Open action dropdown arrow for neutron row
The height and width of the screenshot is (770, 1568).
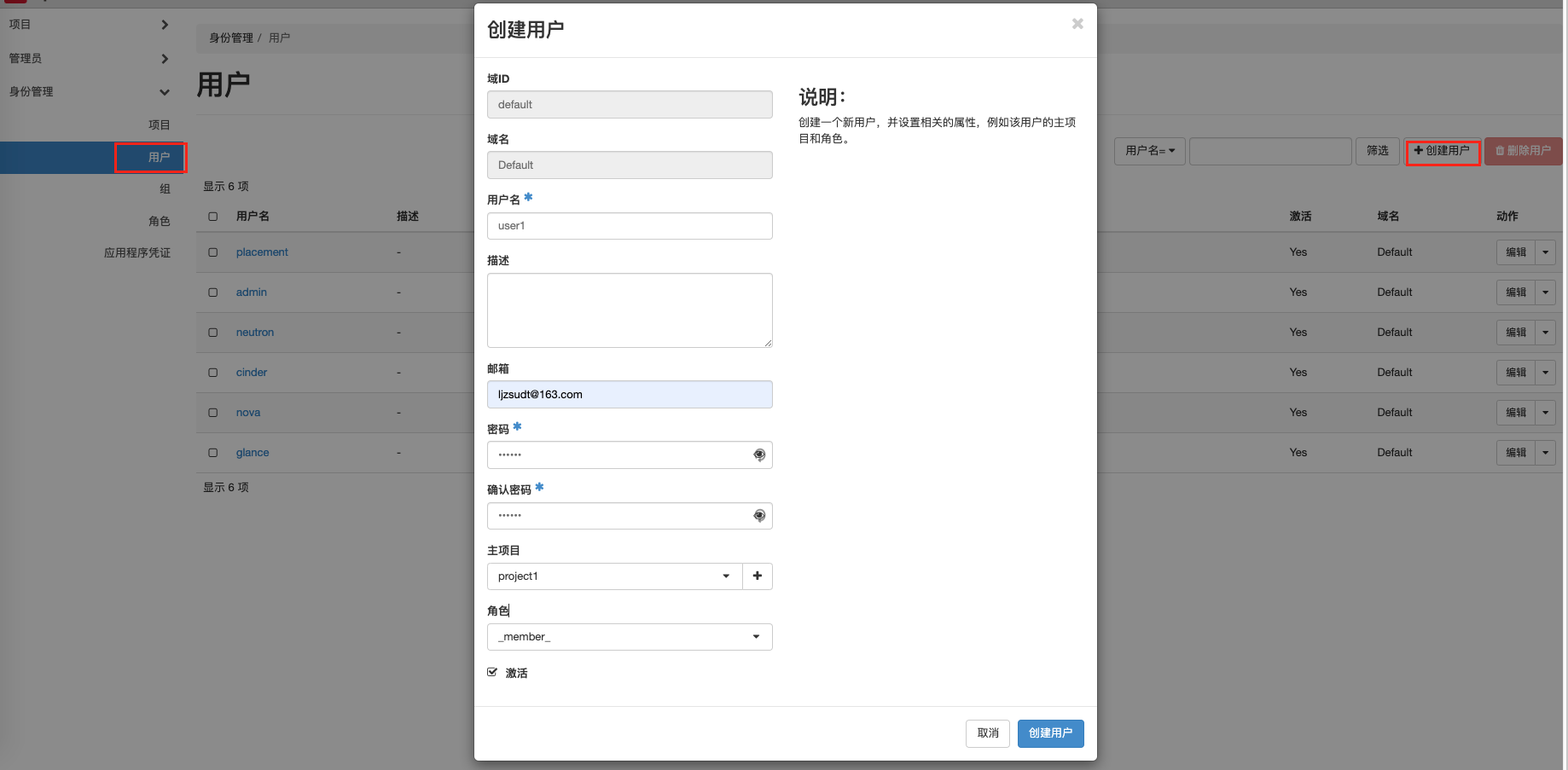(x=1545, y=333)
